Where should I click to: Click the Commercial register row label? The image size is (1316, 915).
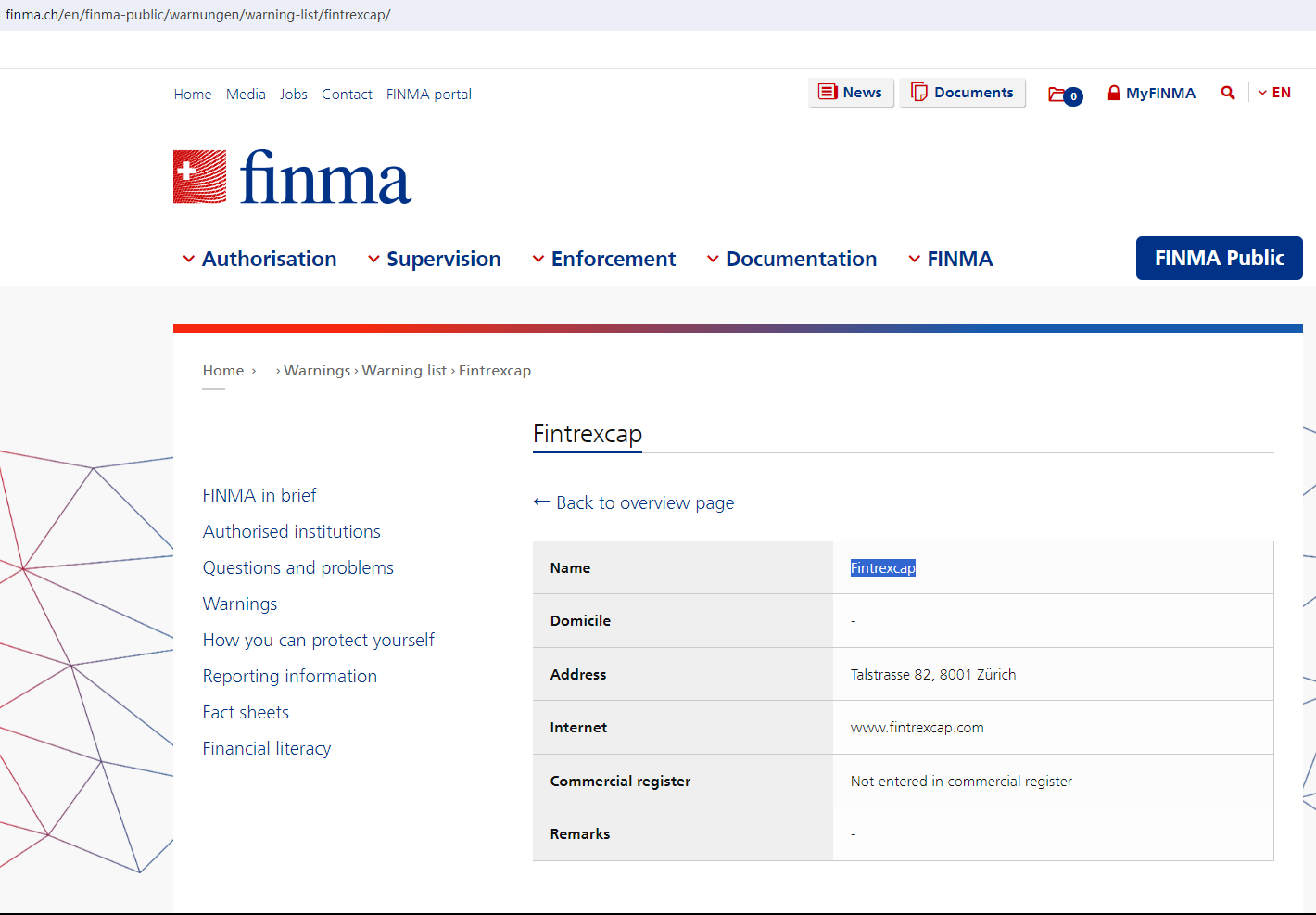[x=620, y=782]
